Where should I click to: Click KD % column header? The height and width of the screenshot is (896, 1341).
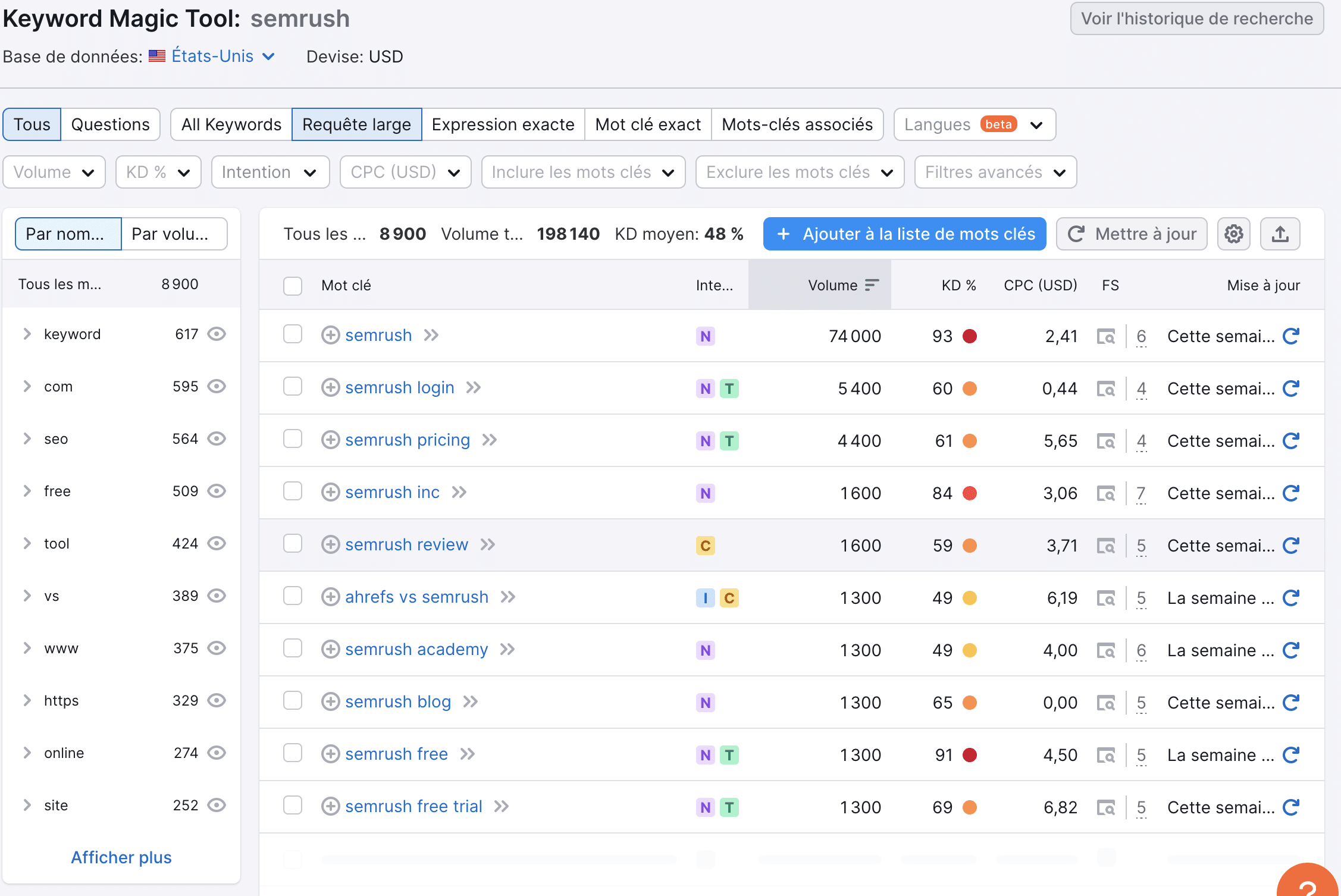(958, 285)
